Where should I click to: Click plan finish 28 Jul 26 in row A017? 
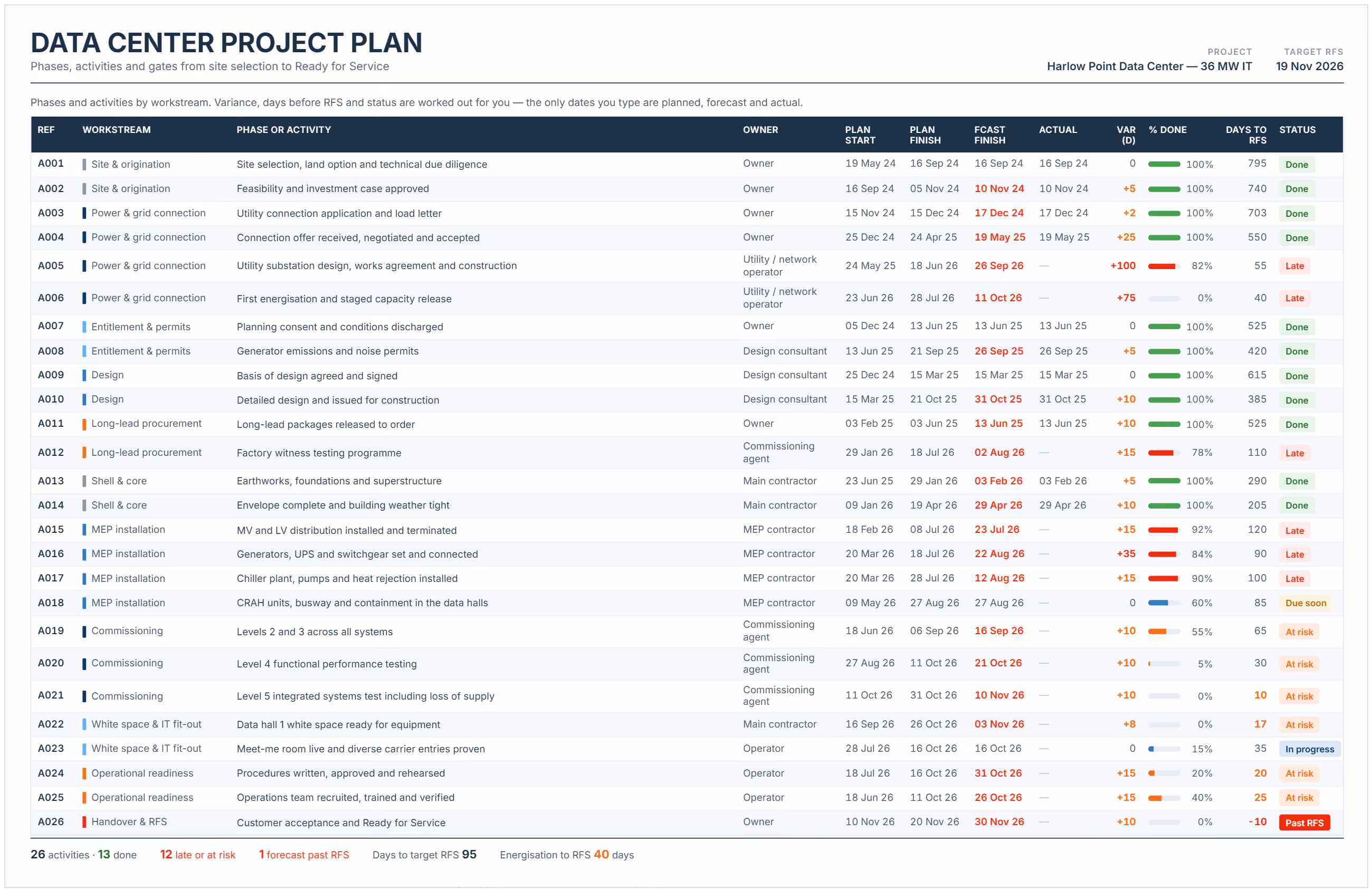coord(931,578)
